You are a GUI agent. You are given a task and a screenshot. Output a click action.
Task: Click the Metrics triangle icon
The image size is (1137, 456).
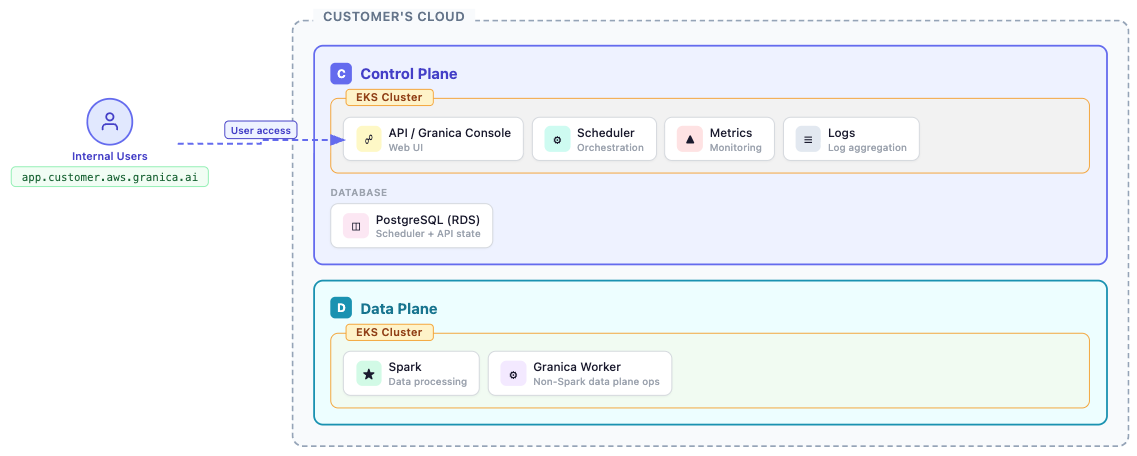(x=690, y=139)
